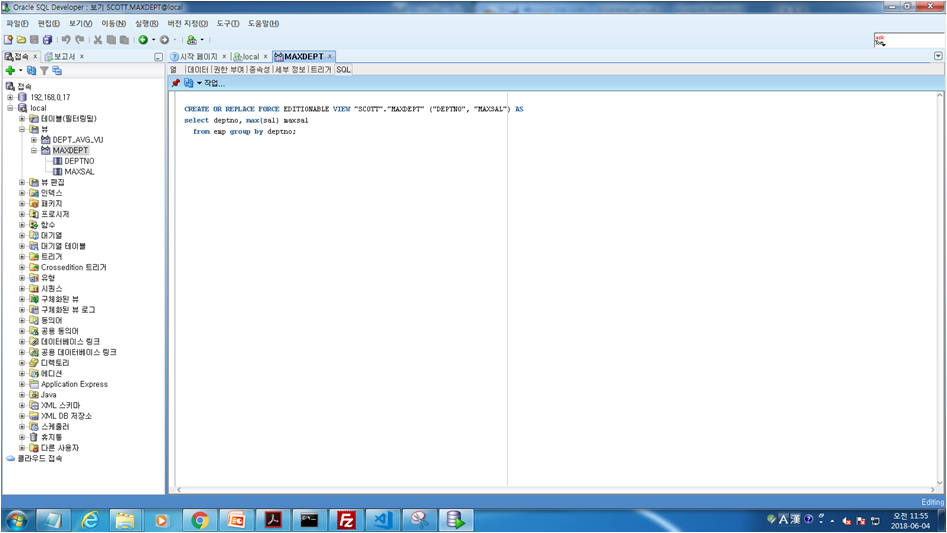
Task: Close the 시작 페이지 tab
Action: point(224,57)
